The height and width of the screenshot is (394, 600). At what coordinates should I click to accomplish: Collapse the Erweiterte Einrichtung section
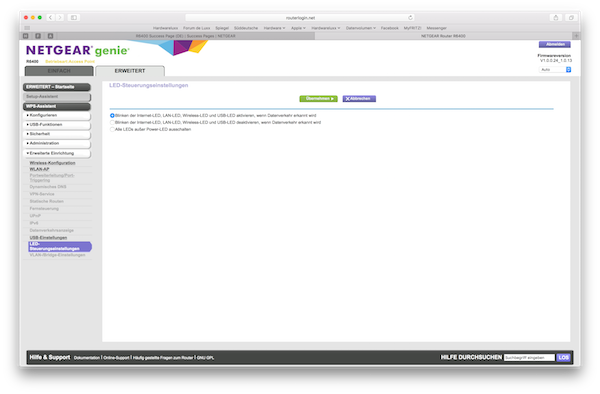click(57, 153)
